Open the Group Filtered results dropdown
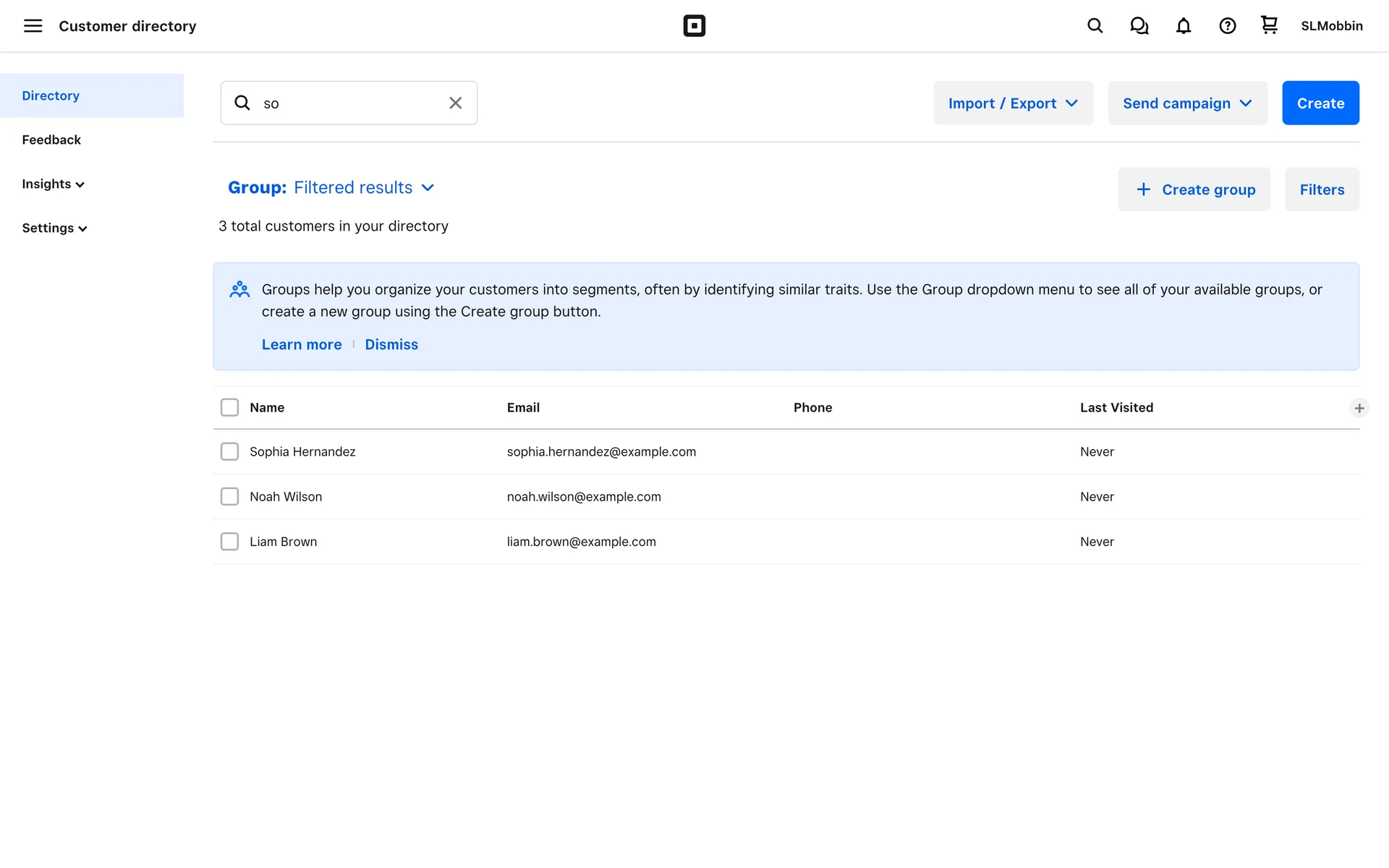Image resolution: width=1389 pixels, height=868 pixels. (x=331, y=187)
